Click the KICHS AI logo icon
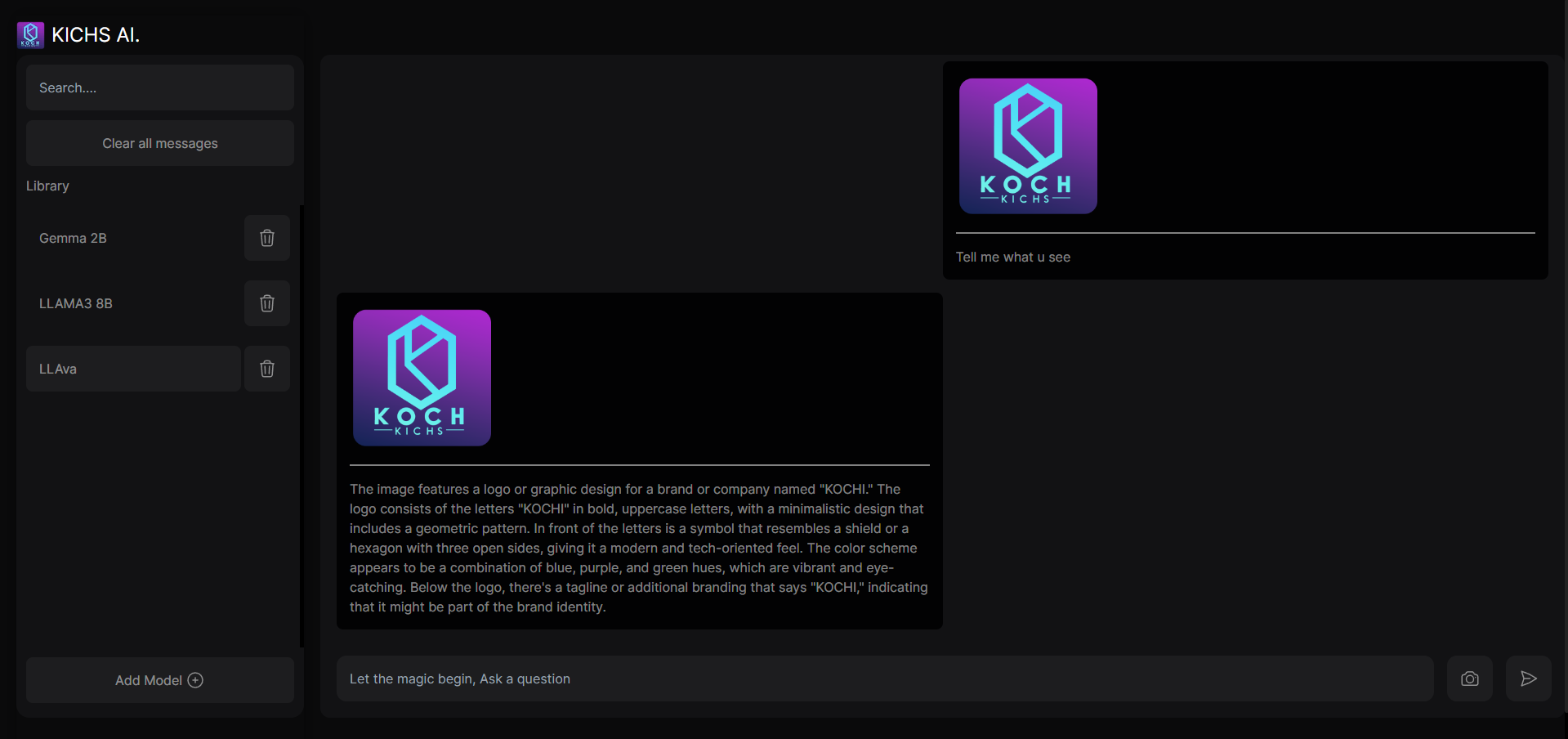This screenshot has height=739, width=1568. [x=31, y=35]
